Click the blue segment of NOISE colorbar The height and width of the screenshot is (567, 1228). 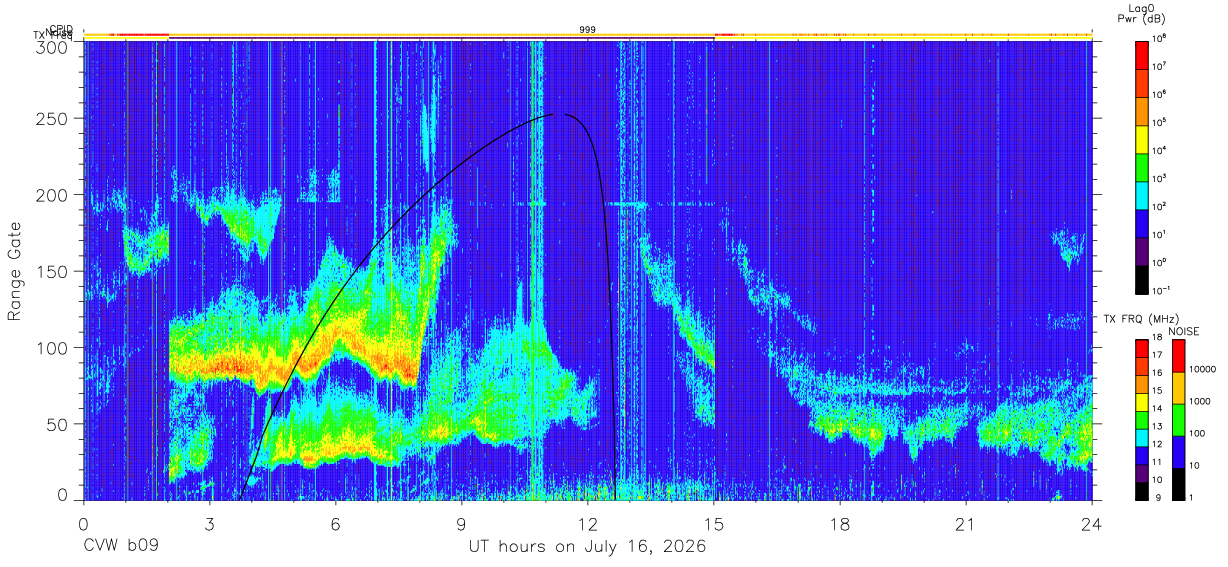tap(1178, 450)
